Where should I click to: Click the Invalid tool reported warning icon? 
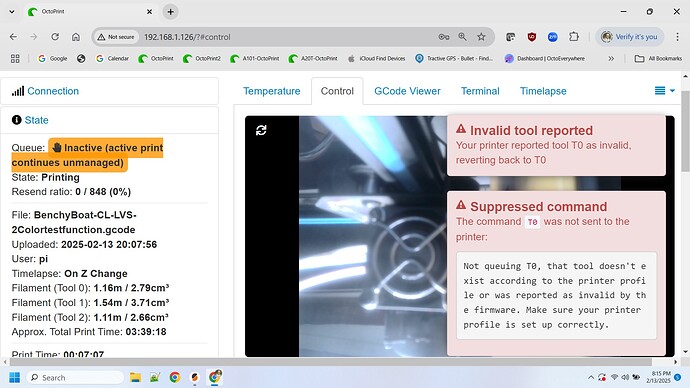pos(461,129)
